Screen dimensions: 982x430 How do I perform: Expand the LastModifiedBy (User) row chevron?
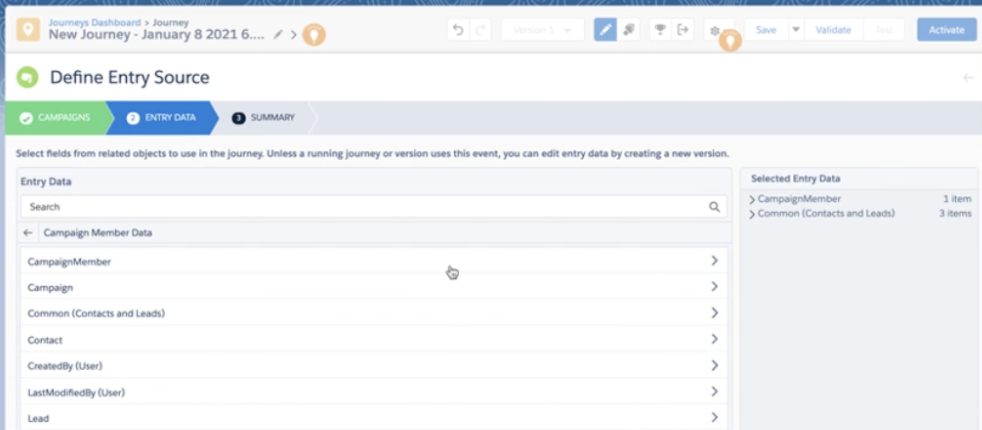[x=714, y=391]
